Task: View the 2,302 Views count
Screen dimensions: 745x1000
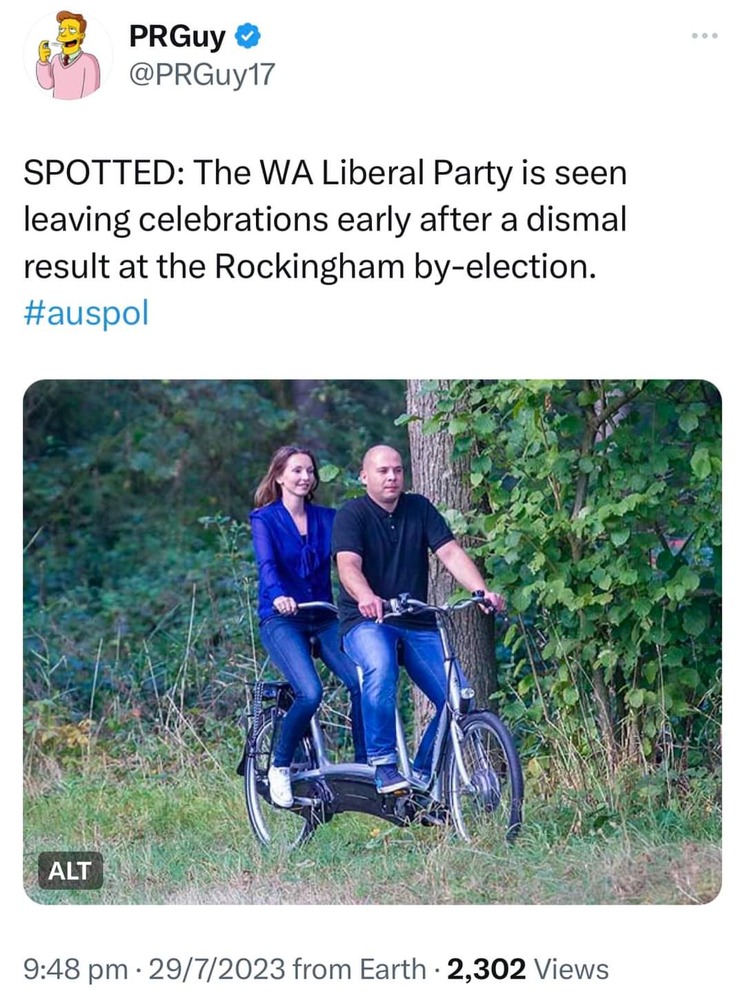Action: [528, 968]
